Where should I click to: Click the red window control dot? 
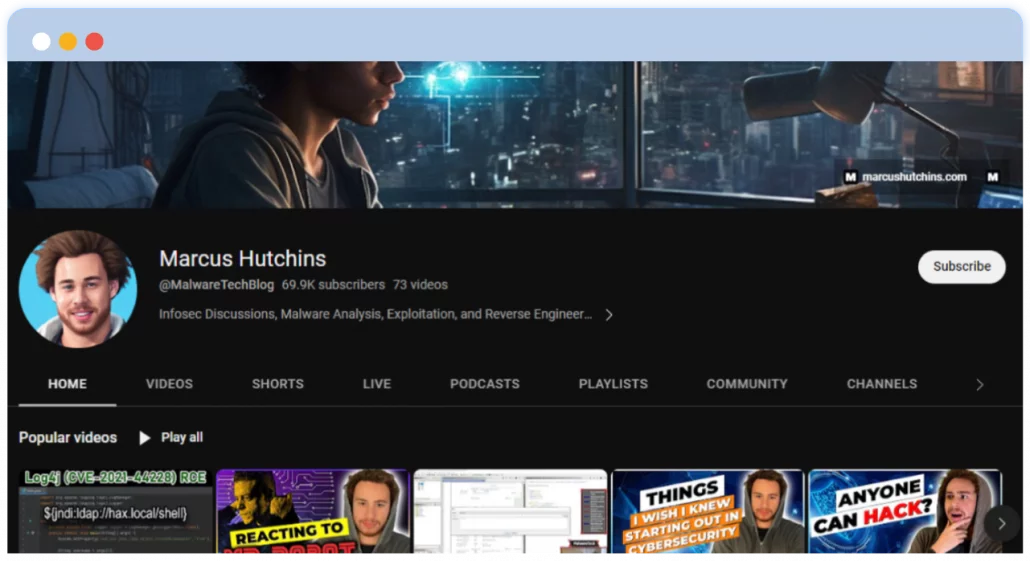[95, 41]
